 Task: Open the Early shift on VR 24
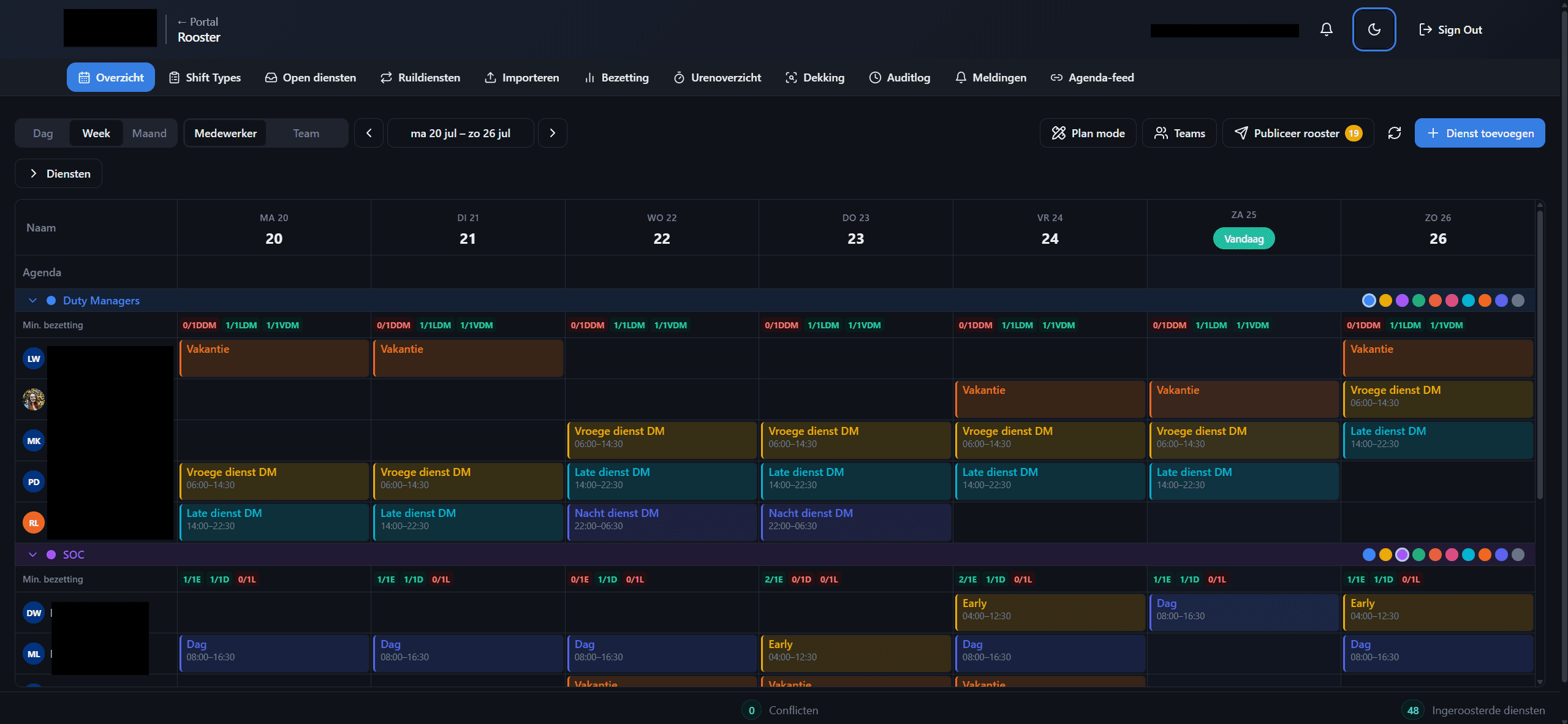click(x=1050, y=613)
